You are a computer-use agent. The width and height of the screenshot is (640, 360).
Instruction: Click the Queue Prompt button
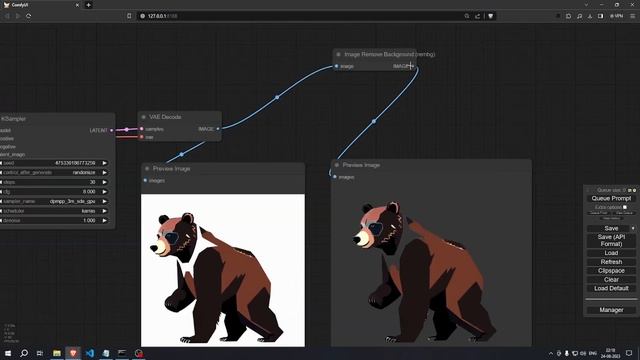611,198
